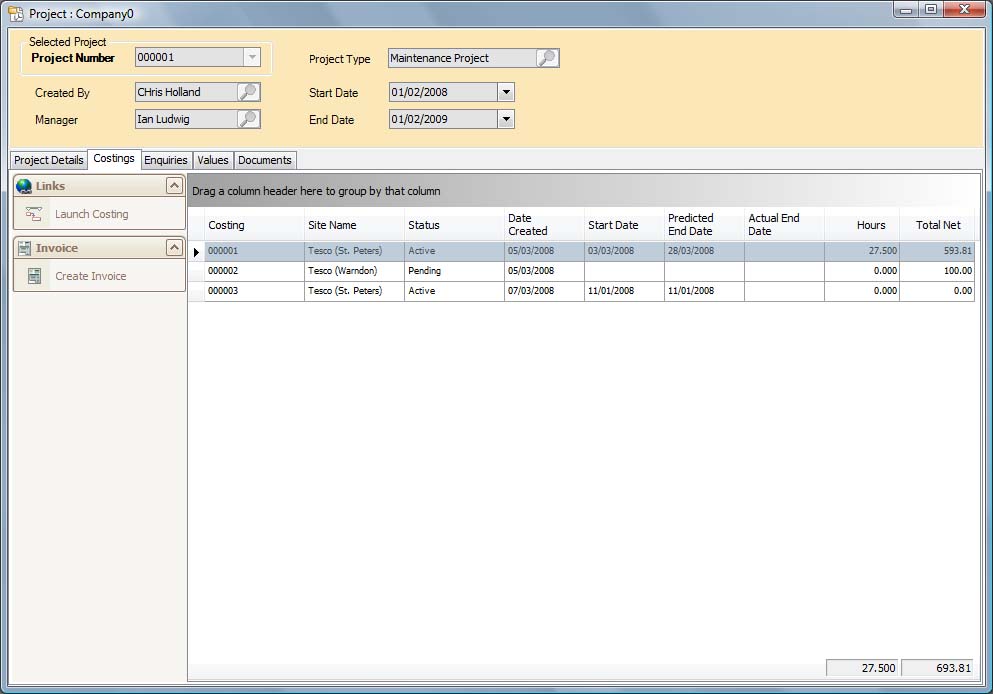
Task: Click the lookup icon beside Manager field
Action: click(248, 119)
